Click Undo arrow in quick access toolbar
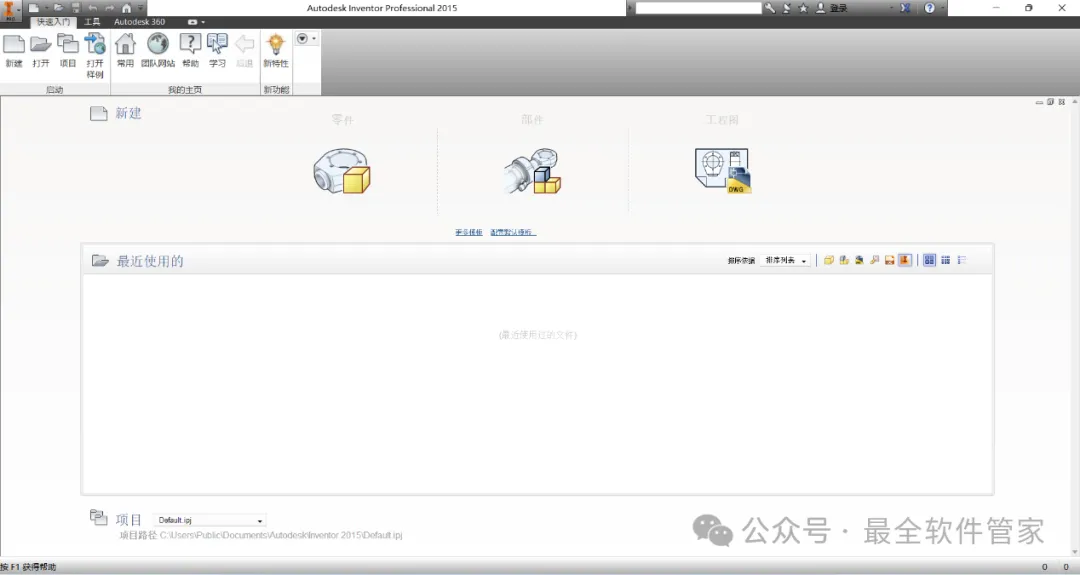Viewport: 1080px width, 575px height. [x=92, y=8]
